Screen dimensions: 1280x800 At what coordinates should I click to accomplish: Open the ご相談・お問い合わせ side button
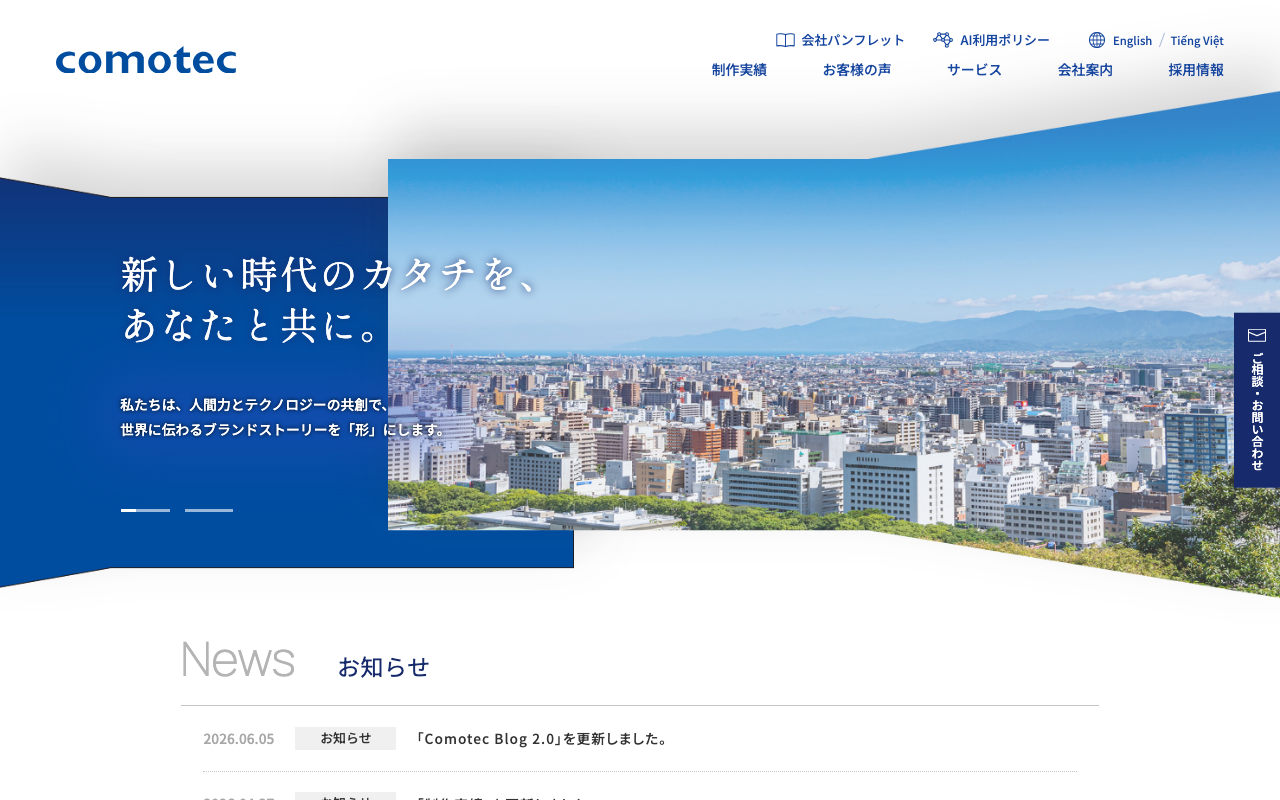coord(1257,400)
